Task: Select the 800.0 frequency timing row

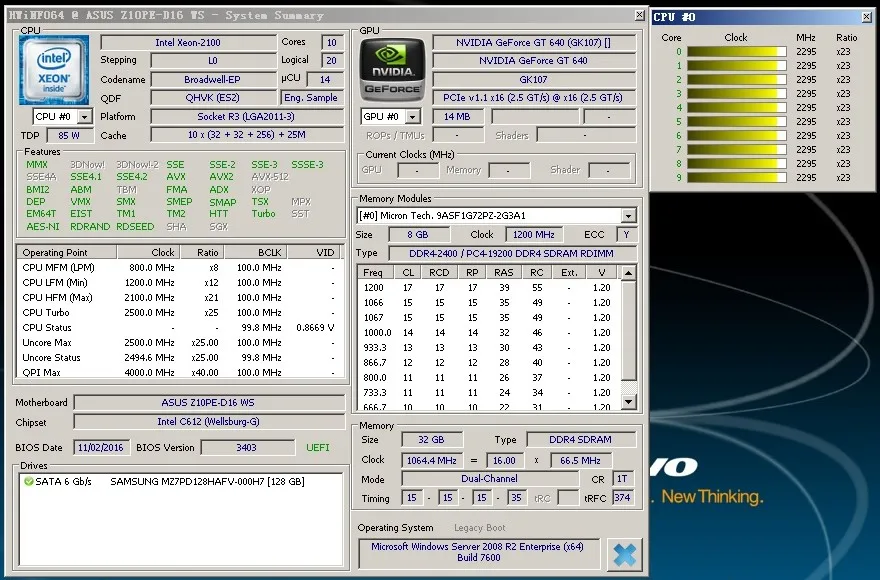Action: (489, 378)
